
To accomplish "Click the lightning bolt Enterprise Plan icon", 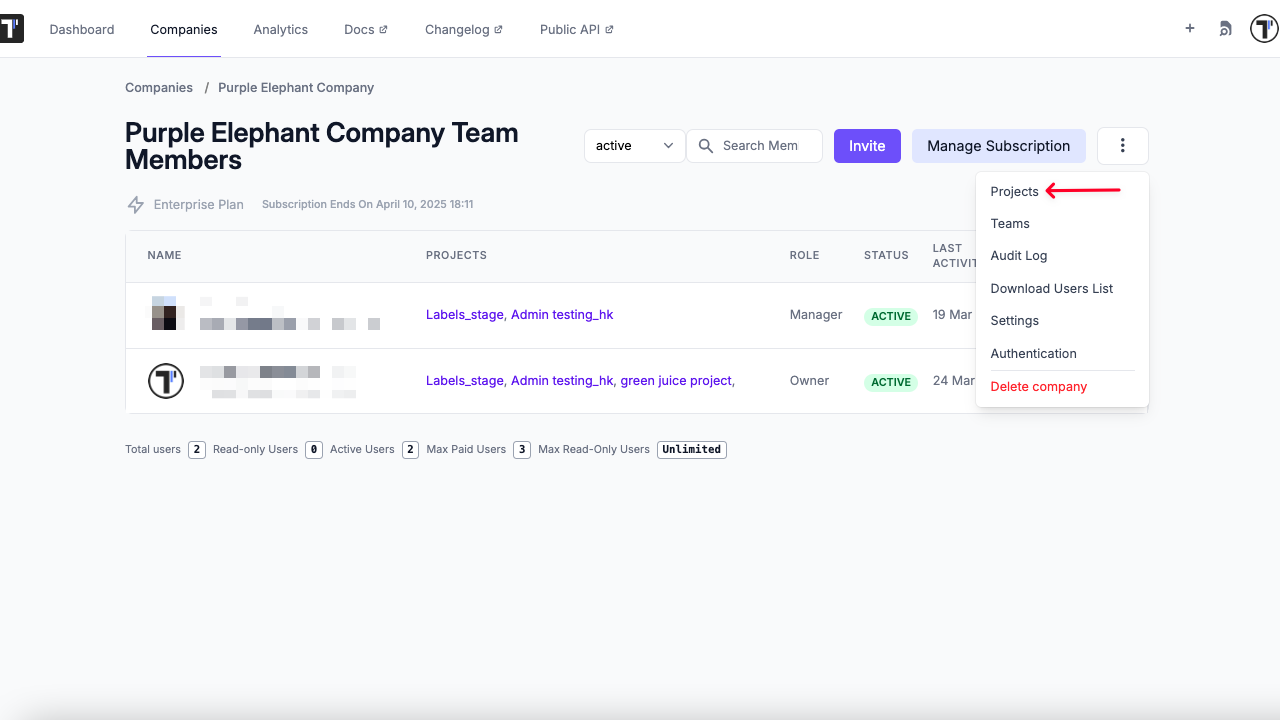I will (136, 204).
